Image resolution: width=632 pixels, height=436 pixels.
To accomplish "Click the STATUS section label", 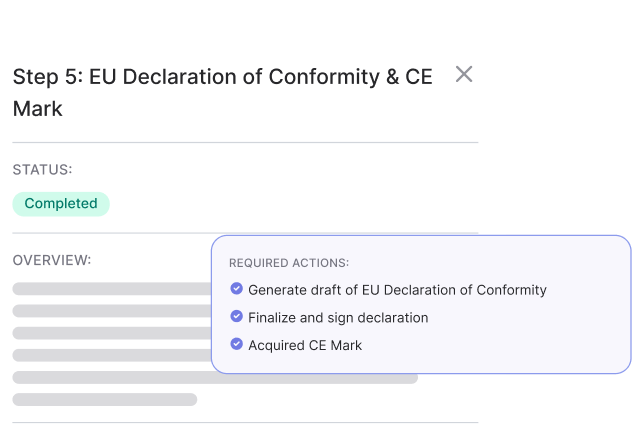I will (42, 170).
